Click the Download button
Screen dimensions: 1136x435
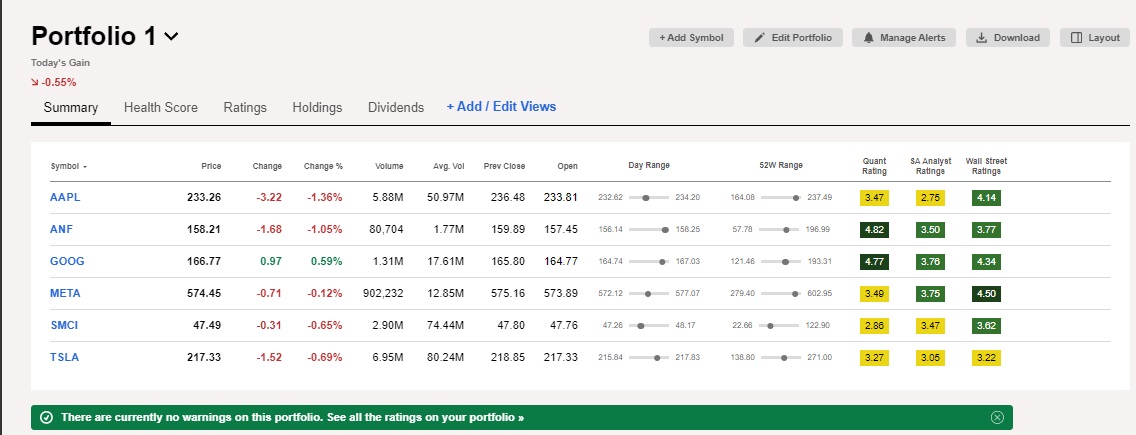pos(1007,38)
